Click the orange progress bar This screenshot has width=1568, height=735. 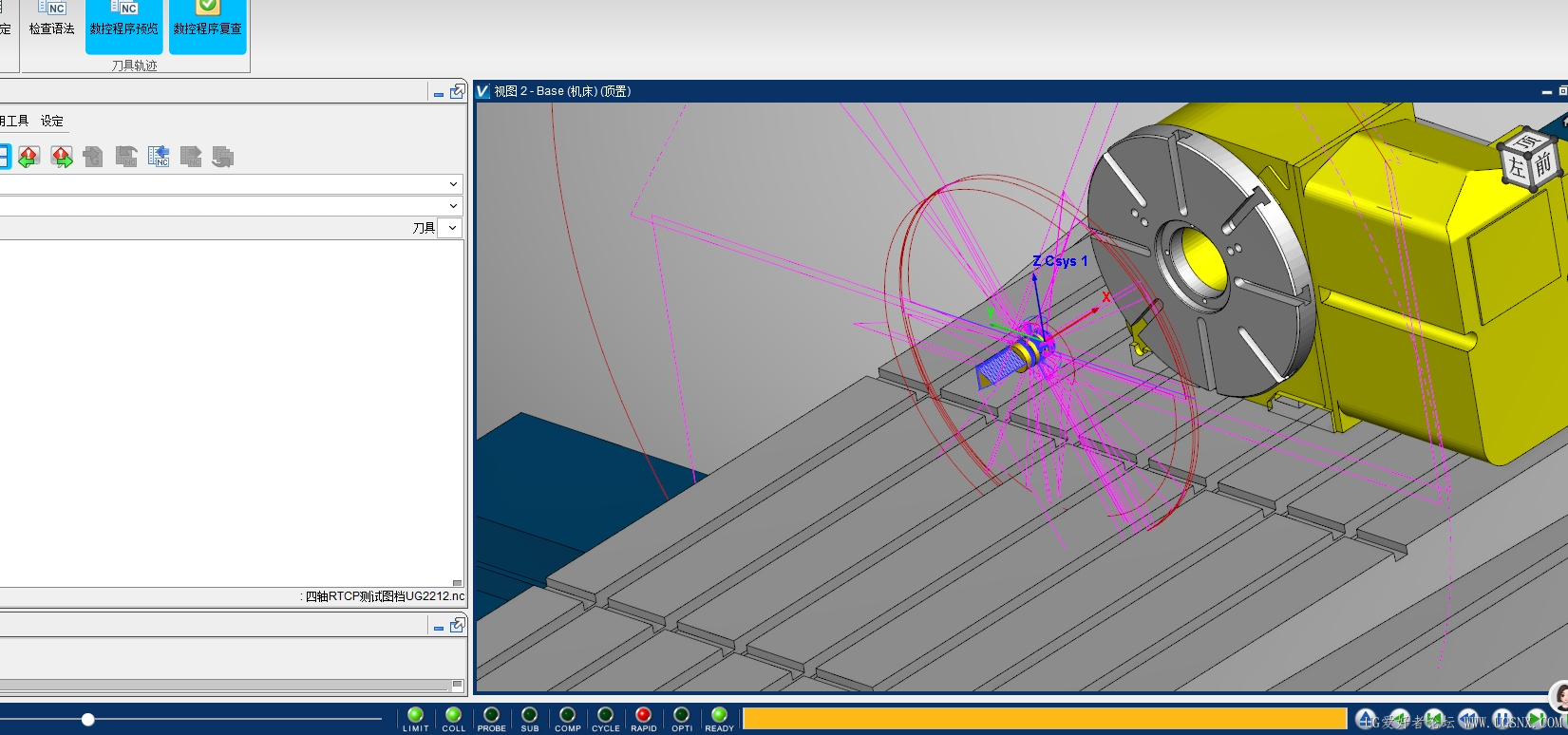[x=1045, y=719]
